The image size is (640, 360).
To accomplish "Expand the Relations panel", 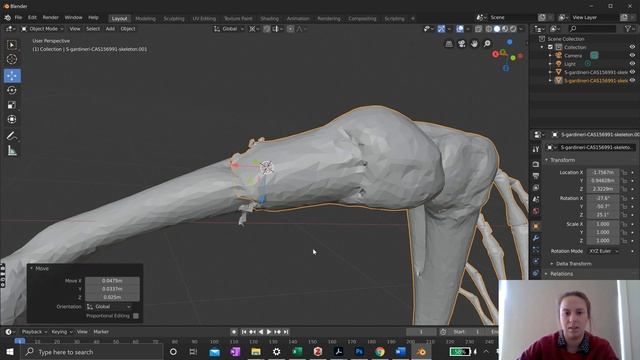I will click(x=561, y=274).
